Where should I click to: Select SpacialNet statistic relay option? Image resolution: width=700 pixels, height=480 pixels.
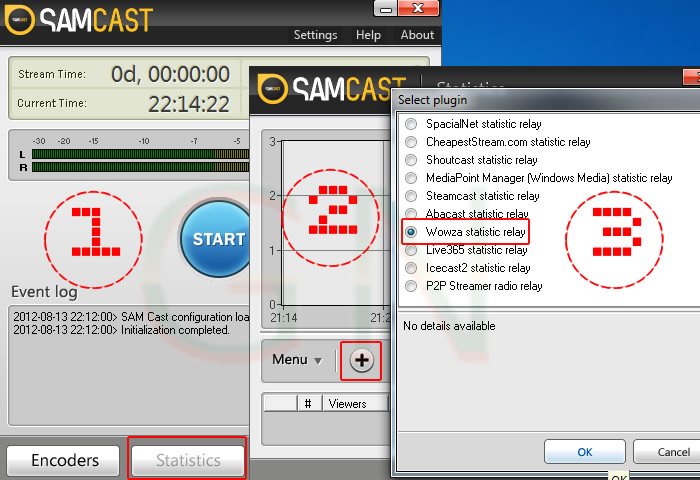410,124
